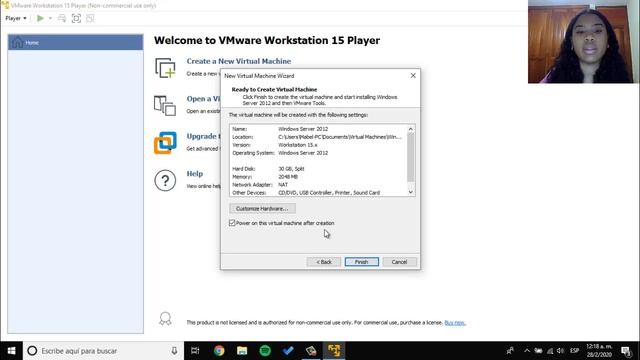Select Home in the library sidebar
This screenshot has height=360, width=640.
pos(76,42)
